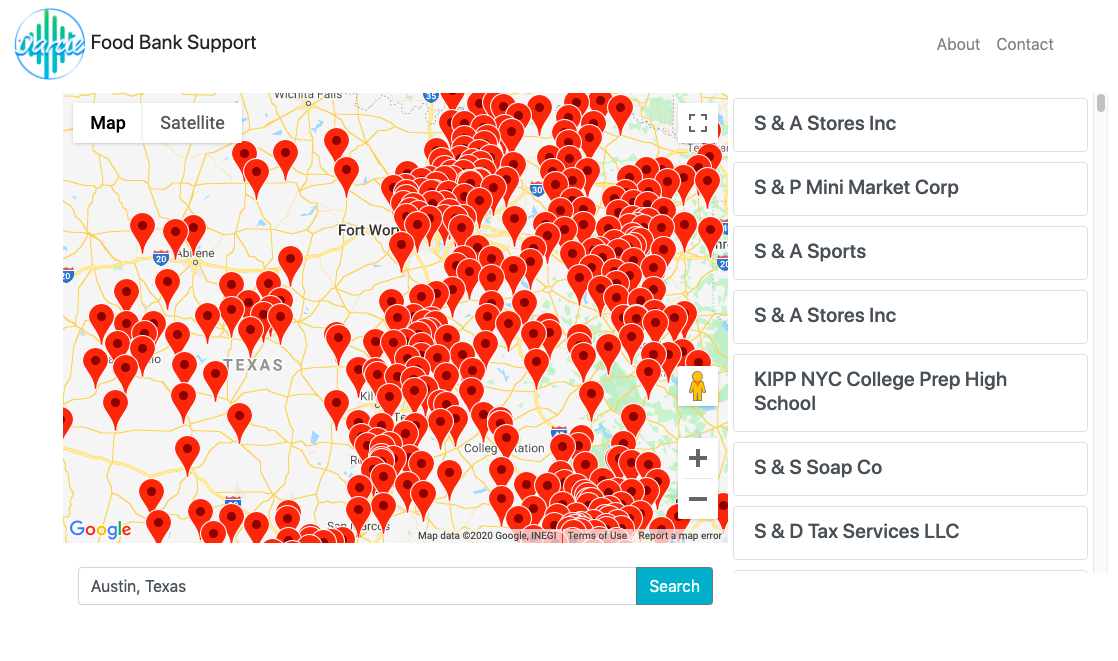The width and height of the screenshot is (1118, 661).
Task: Zoom in with the plus button
Action: point(698,458)
